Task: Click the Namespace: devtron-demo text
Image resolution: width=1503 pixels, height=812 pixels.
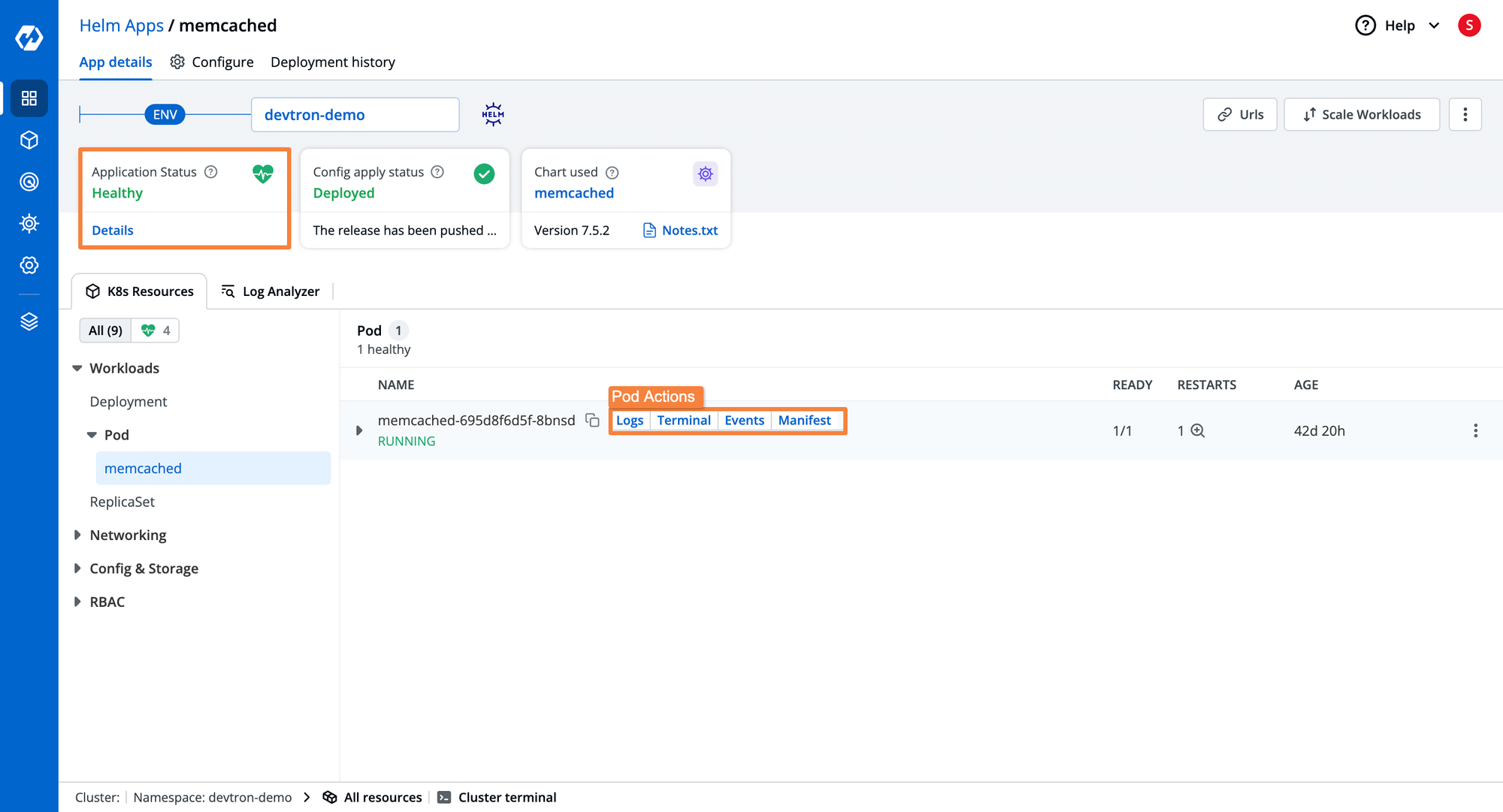Action: [x=213, y=798]
